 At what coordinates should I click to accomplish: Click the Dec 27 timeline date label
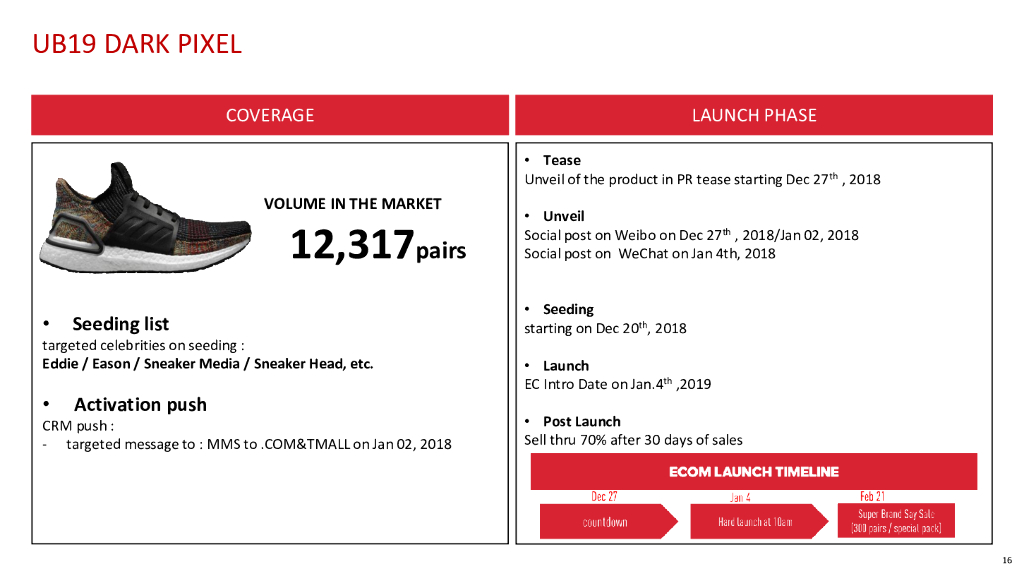tap(604, 496)
